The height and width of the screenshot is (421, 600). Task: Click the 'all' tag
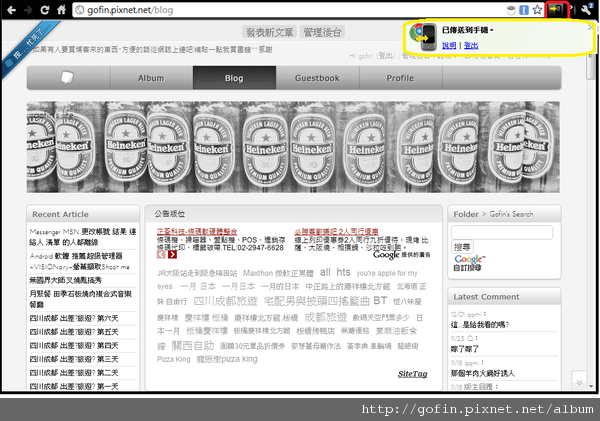(325, 272)
